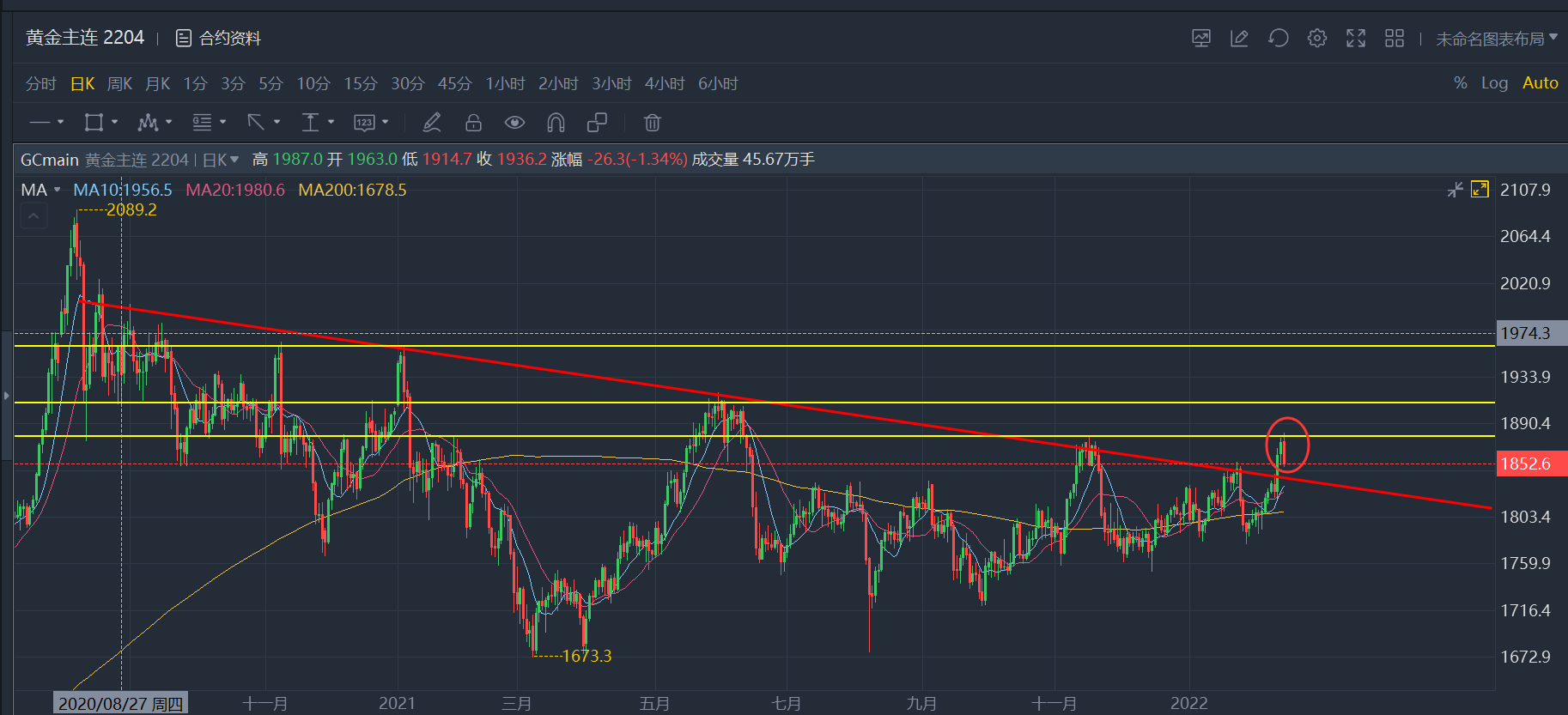The height and width of the screenshot is (715, 1568).
Task: Open the multi-chart grid layout icon
Action: click(1395, 38)
